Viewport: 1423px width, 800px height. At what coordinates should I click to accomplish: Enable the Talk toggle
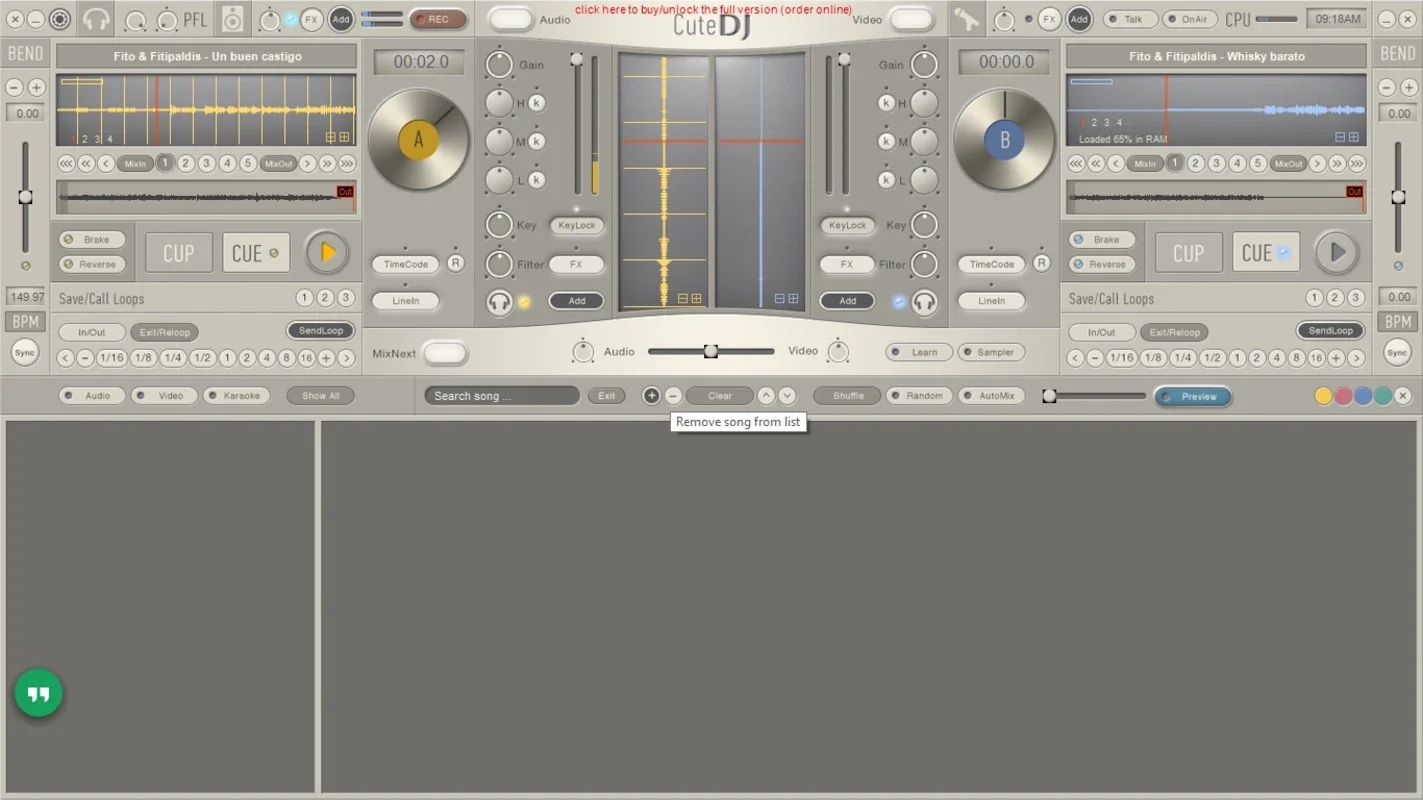coord(1130,19)
